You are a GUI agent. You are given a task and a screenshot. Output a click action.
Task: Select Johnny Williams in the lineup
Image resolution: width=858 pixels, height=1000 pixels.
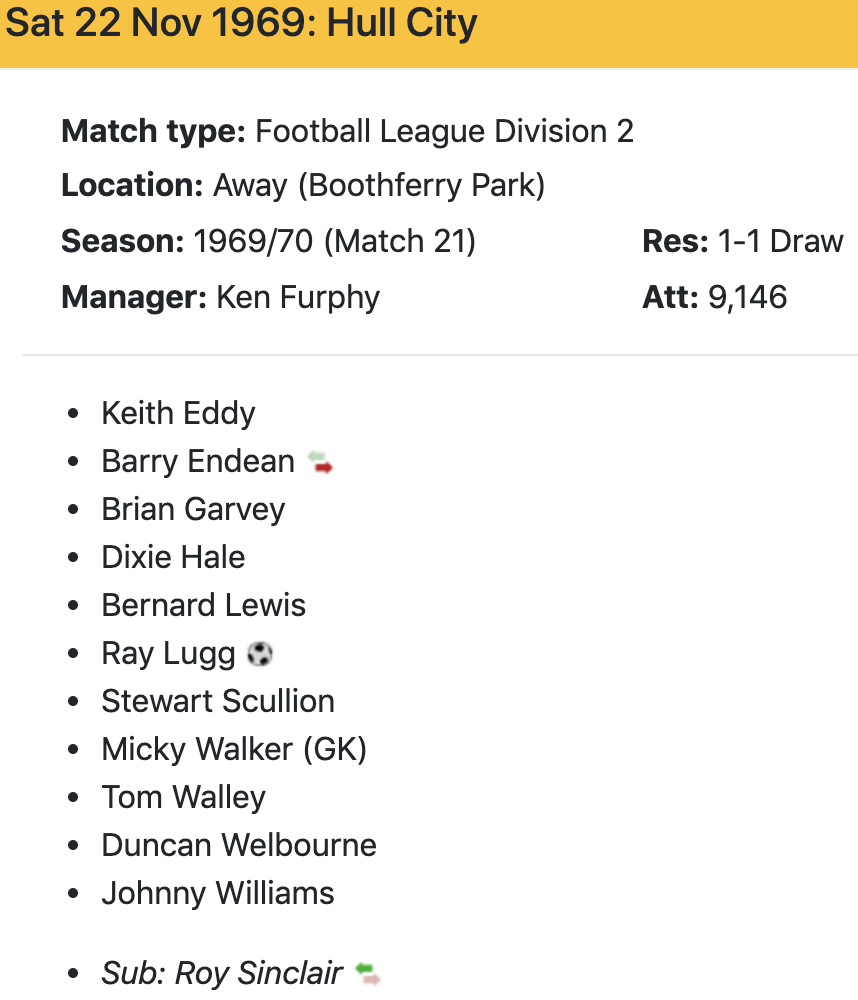(x=218, y=893)
